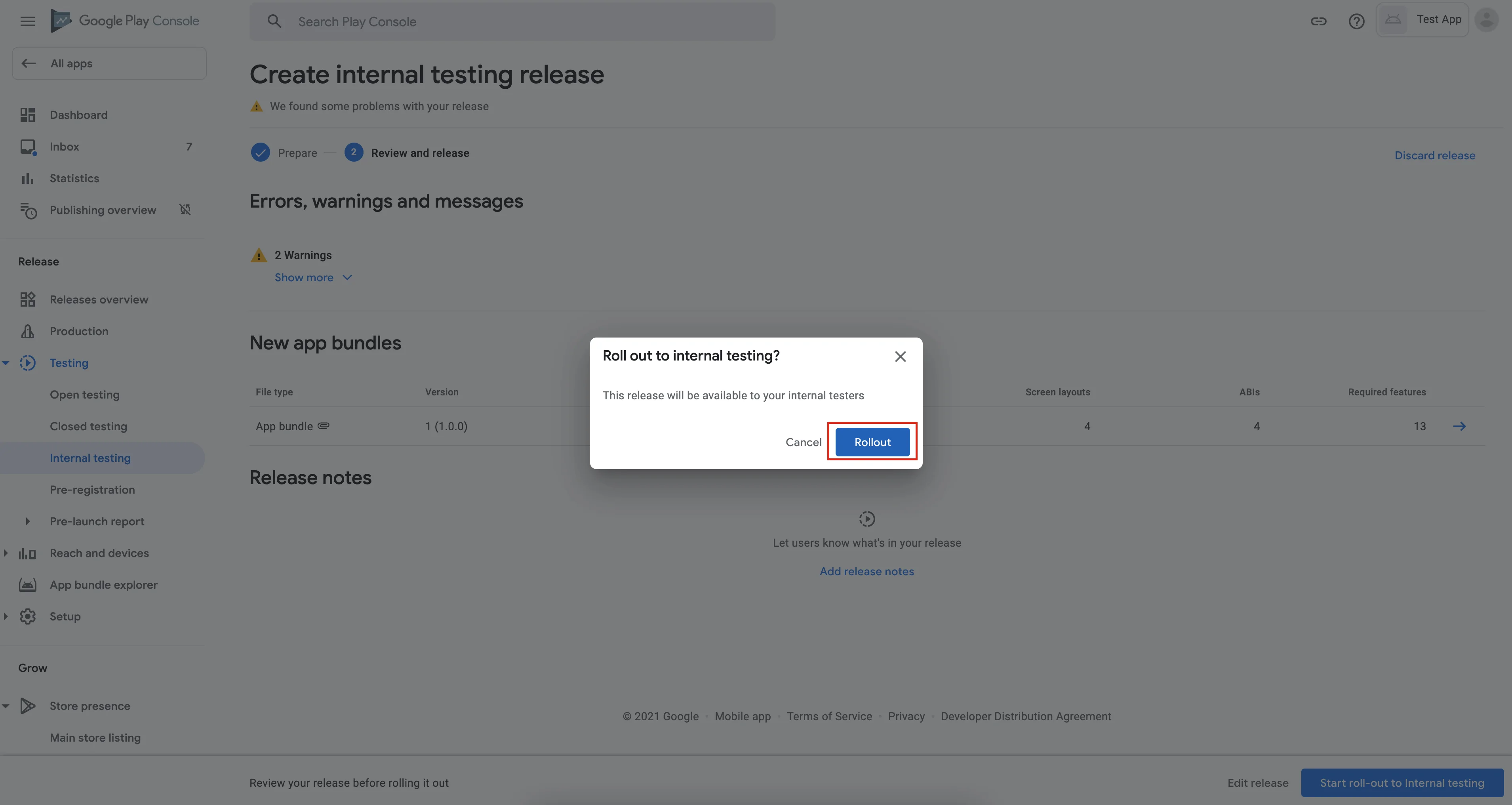This screenshot has height=805, width=1512.
Task: Open Production in sidebar
Action: pyautogui.click(x=79, y=331)
